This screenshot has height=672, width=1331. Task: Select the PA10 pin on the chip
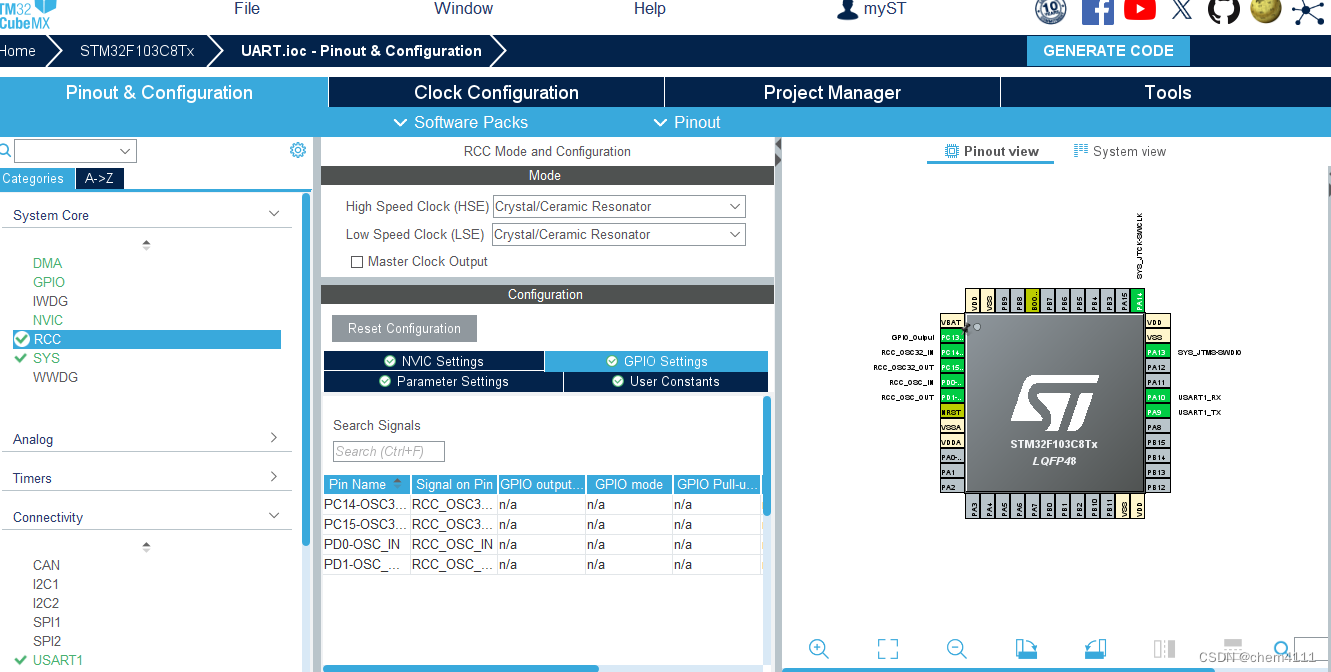(x=1157, y=397)
